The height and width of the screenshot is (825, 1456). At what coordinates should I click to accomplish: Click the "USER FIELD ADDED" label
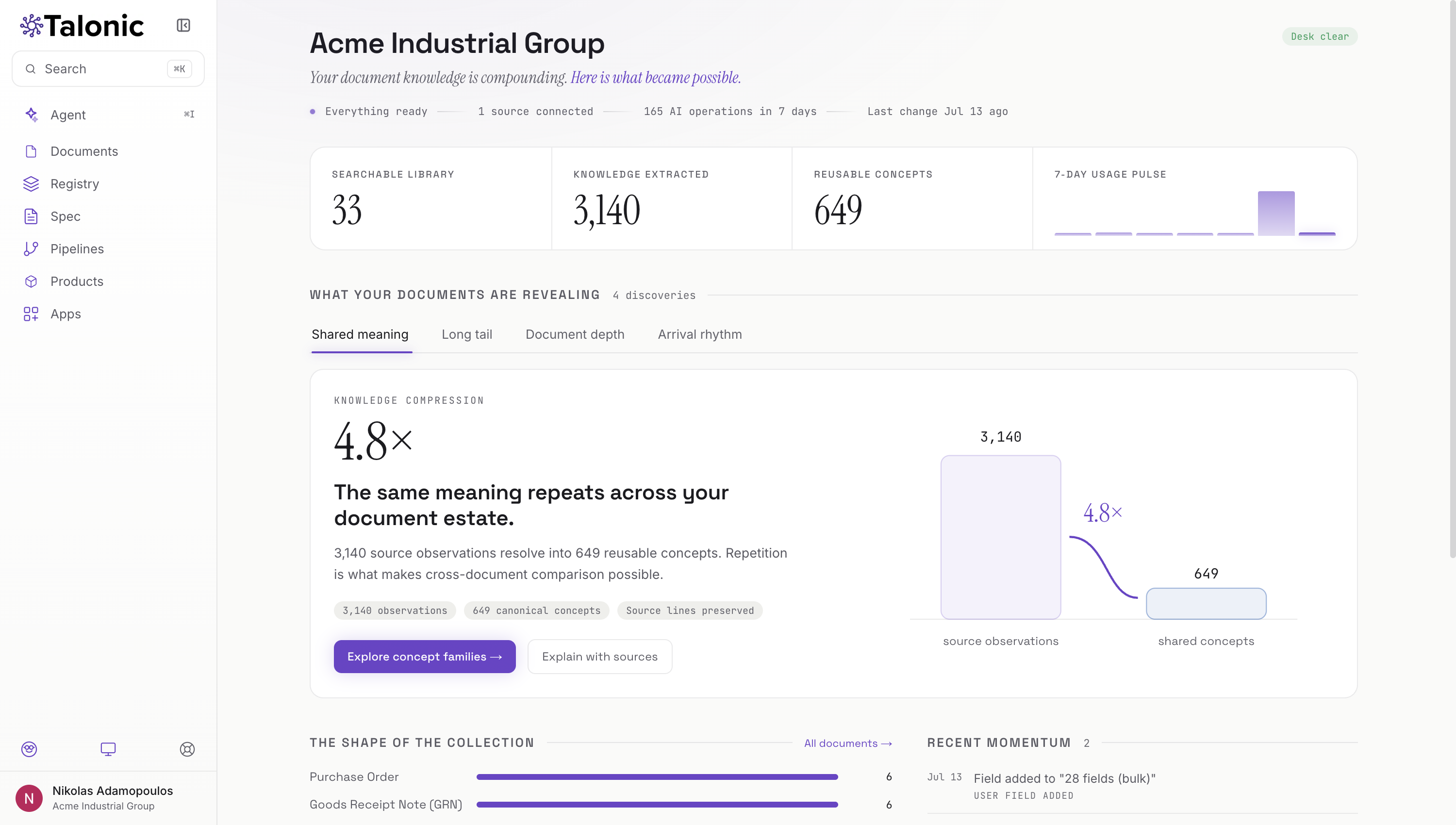pyautogui.click(x=1024, y=795)
